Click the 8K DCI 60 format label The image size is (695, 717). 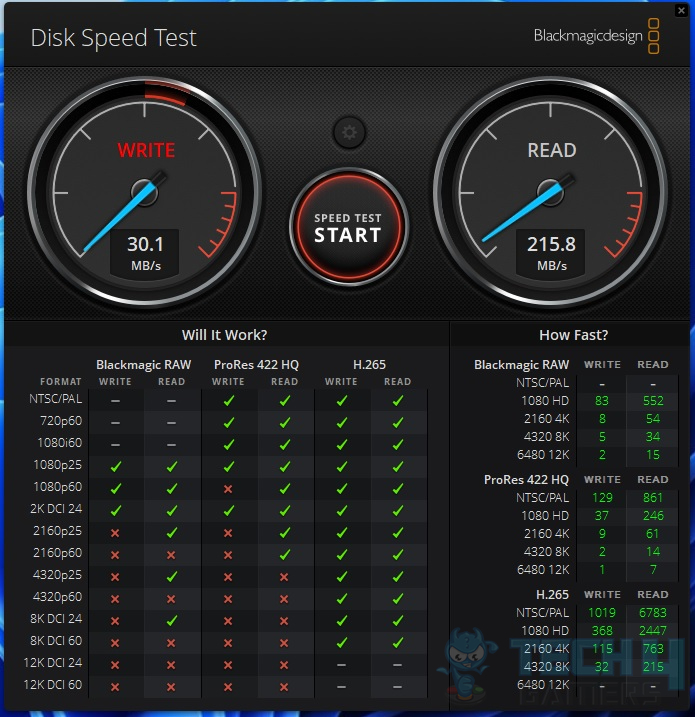[56, 640]
